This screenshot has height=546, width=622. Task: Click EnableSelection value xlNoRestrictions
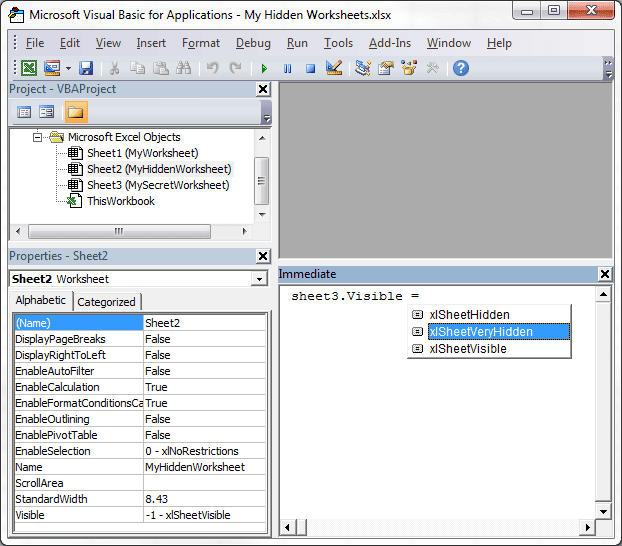click(x=204, y=451)
